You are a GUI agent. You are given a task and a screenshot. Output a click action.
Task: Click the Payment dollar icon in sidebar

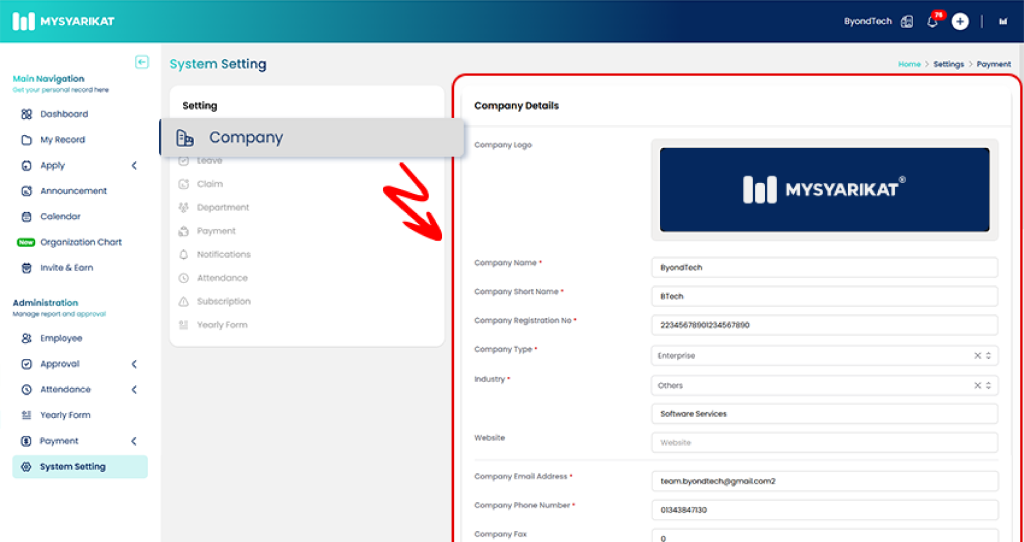26,441
